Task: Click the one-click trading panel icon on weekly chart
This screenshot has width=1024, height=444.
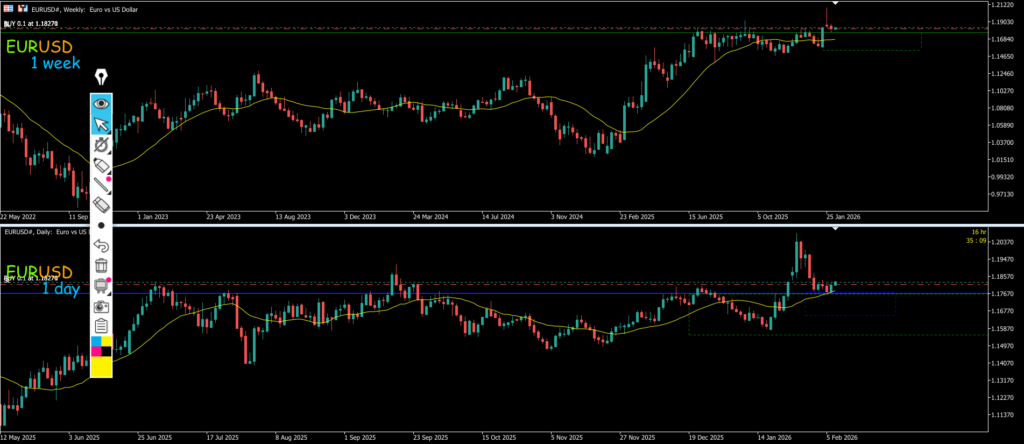Action: point(9,9)
